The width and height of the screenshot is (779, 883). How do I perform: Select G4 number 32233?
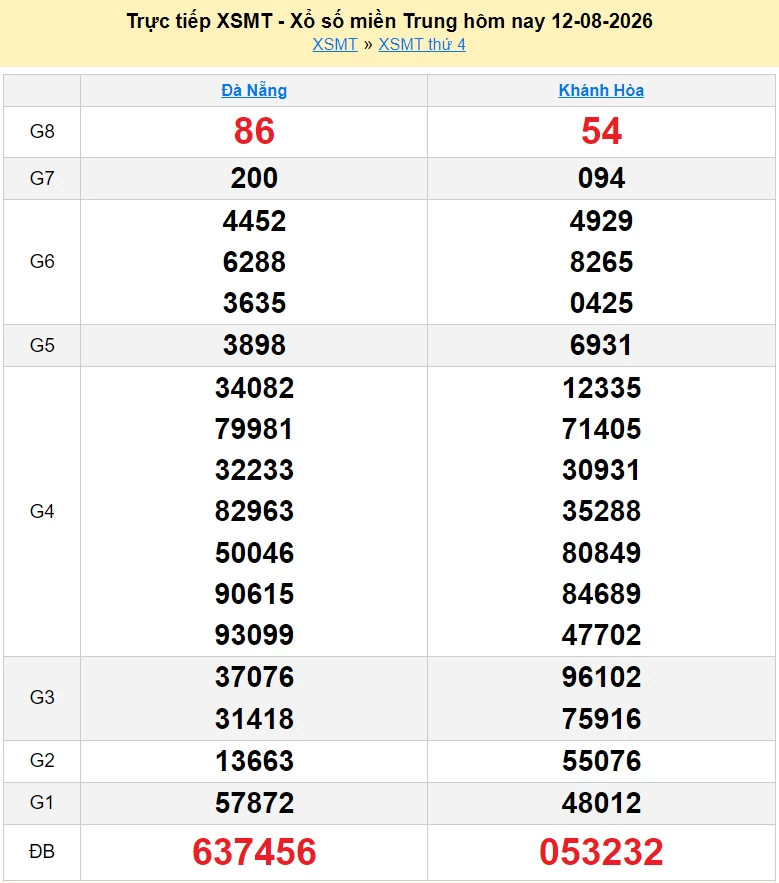[x=254, y=470]
